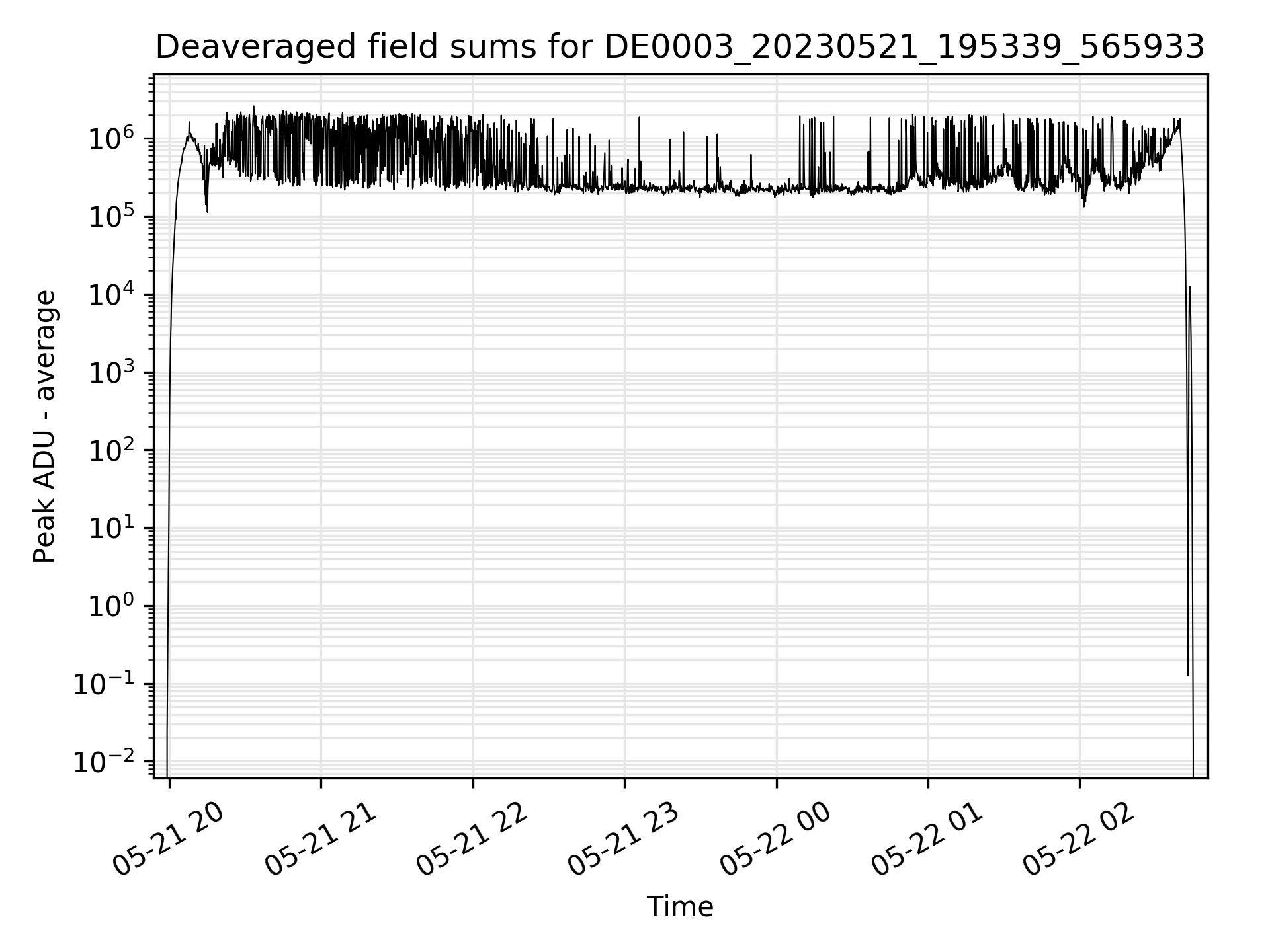The width and height of the screenshot is (1270, 952).
Task: Click the y tick label 10^1
Action: pyautogui.click(x=111, y=528)
